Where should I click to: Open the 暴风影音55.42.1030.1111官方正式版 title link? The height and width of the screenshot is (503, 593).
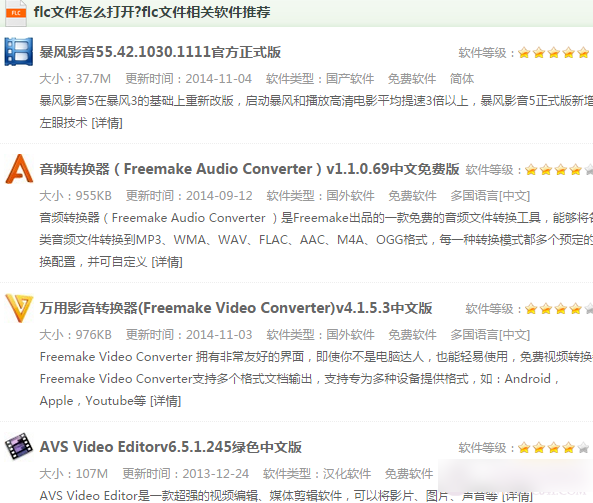pos(160,52)
